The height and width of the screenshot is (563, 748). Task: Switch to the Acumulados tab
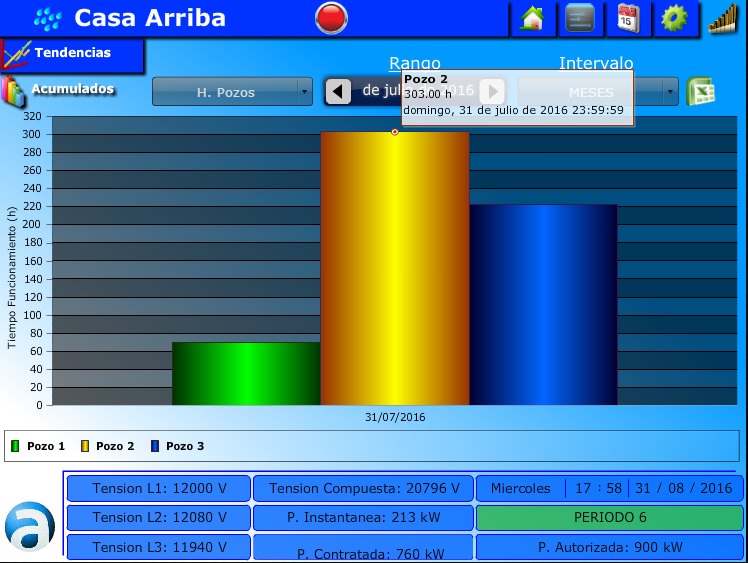73,89
